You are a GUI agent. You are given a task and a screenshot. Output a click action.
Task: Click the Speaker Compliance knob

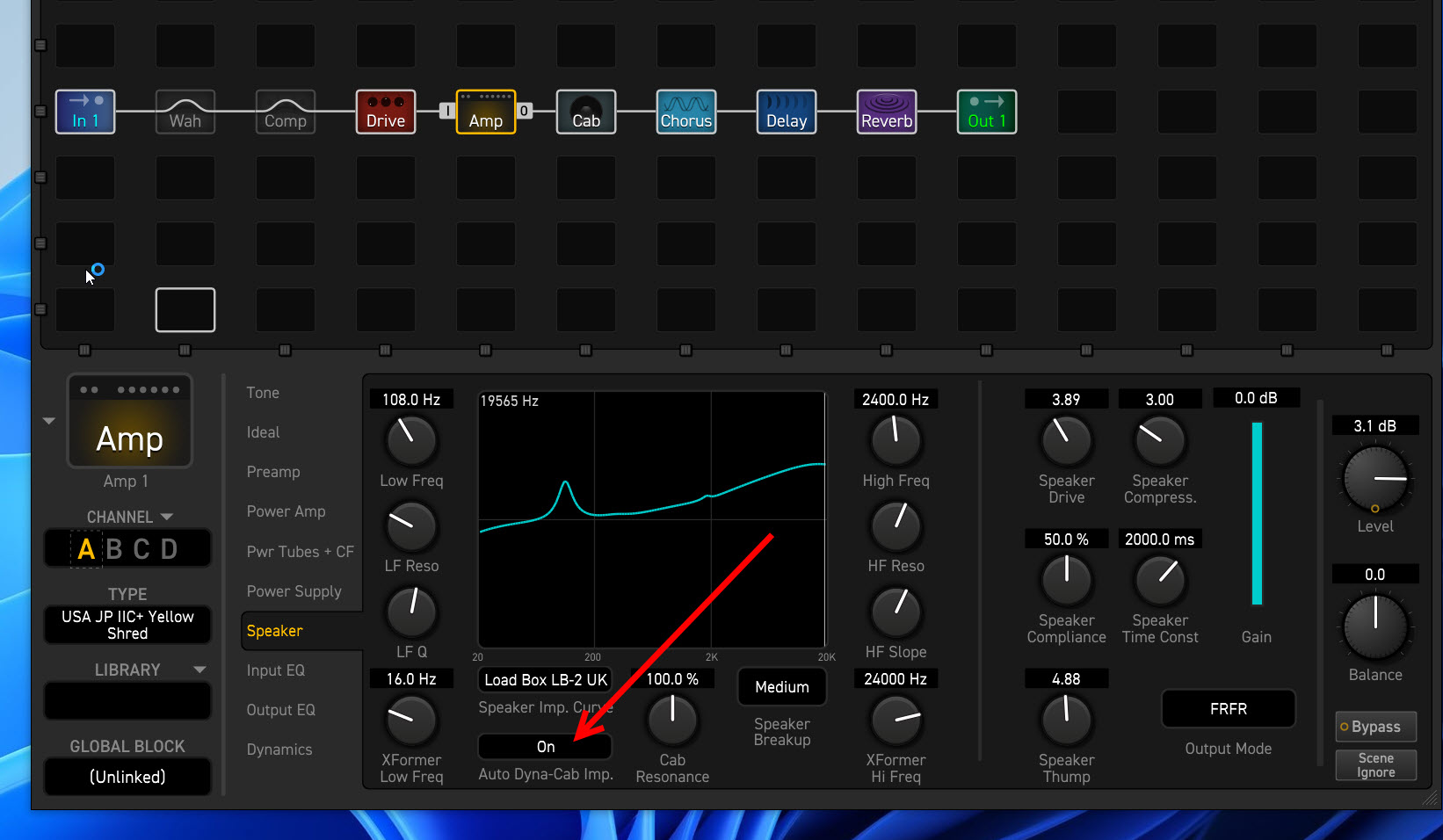point(1066,581)
